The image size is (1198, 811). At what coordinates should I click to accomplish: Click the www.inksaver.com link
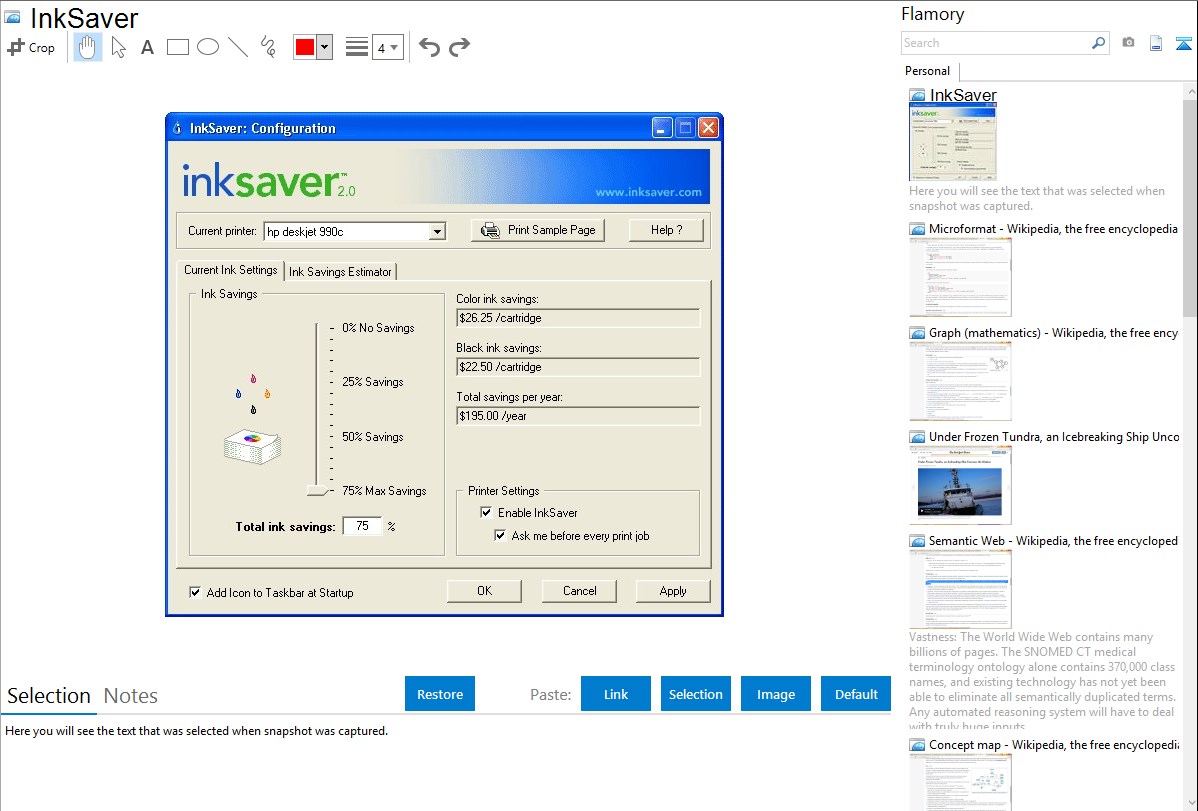(649, 192)
